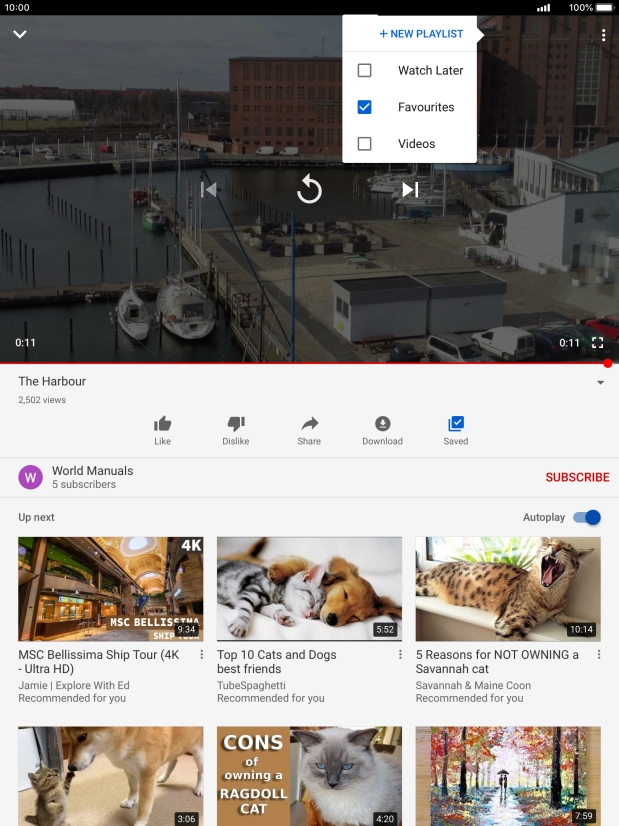Tap the Download icon
The height and width of the screenshot is (826, 619).
click(382, 424)
